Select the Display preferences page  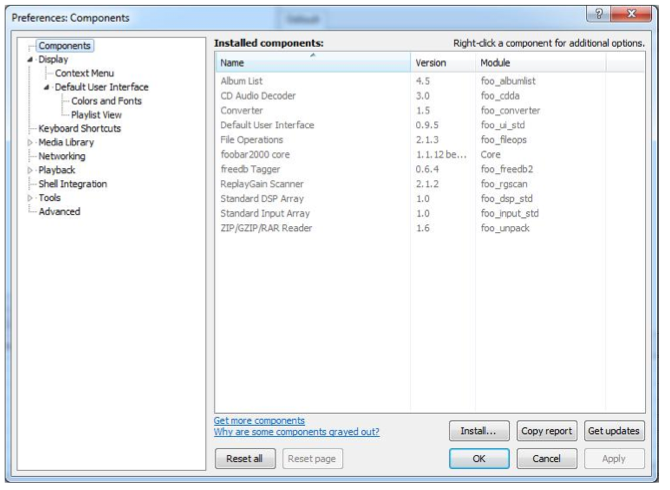click(x=53, y=59)
